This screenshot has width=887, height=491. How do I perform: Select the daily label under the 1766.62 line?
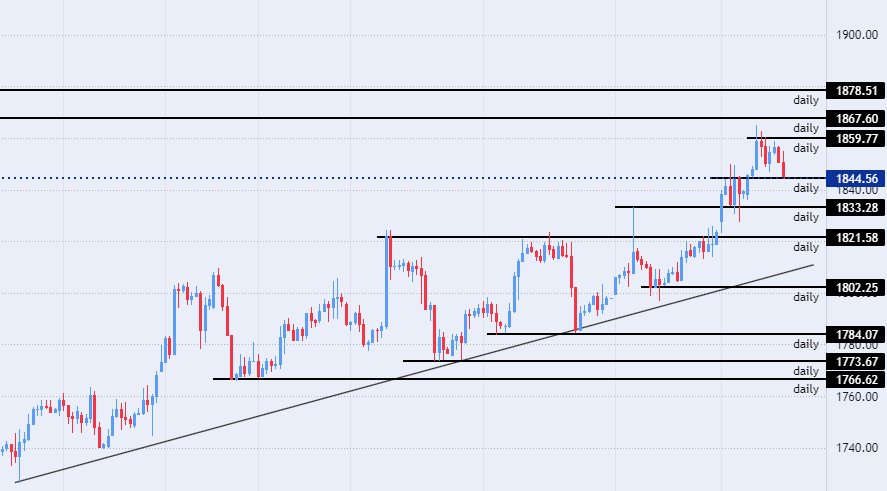[x=806, y=388]
